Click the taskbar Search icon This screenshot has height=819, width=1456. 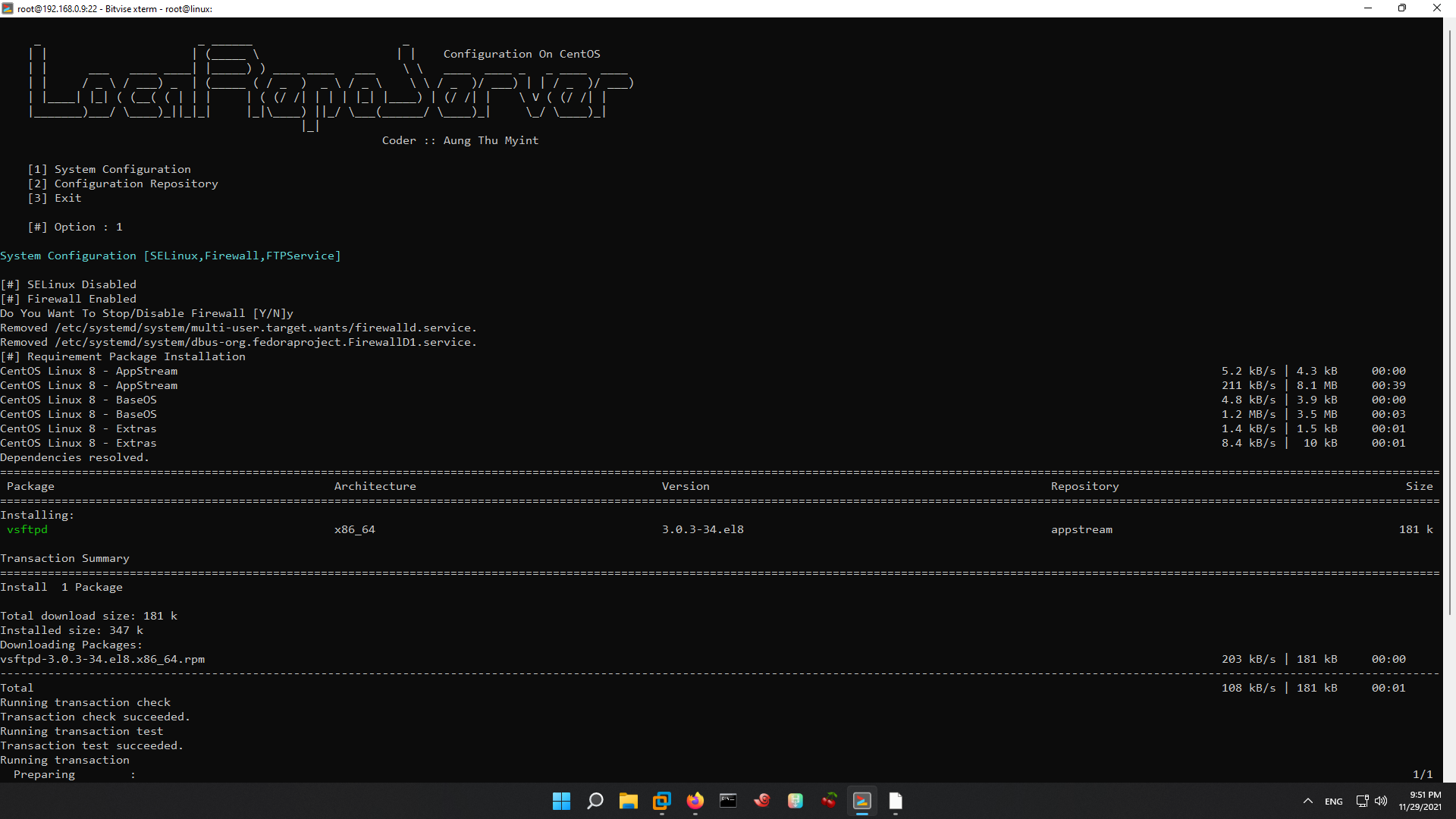pos(595,801)
